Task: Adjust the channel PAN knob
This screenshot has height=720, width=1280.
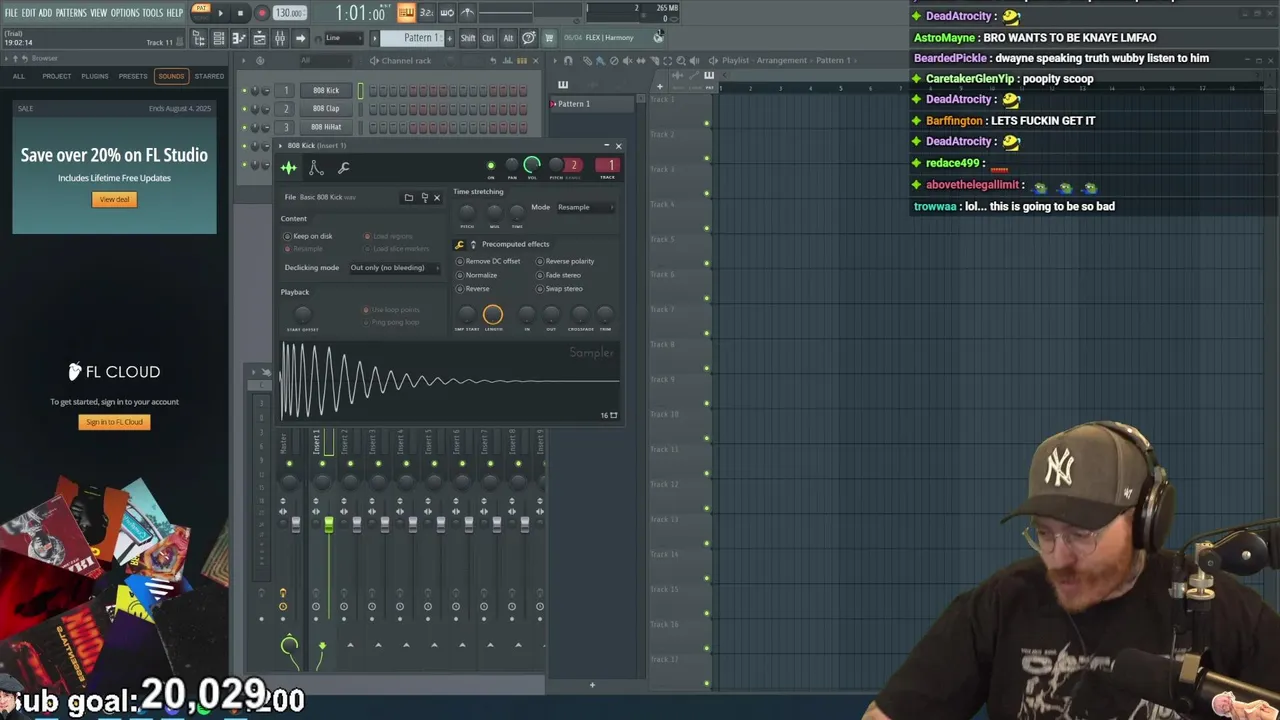Action: point(512,165)
